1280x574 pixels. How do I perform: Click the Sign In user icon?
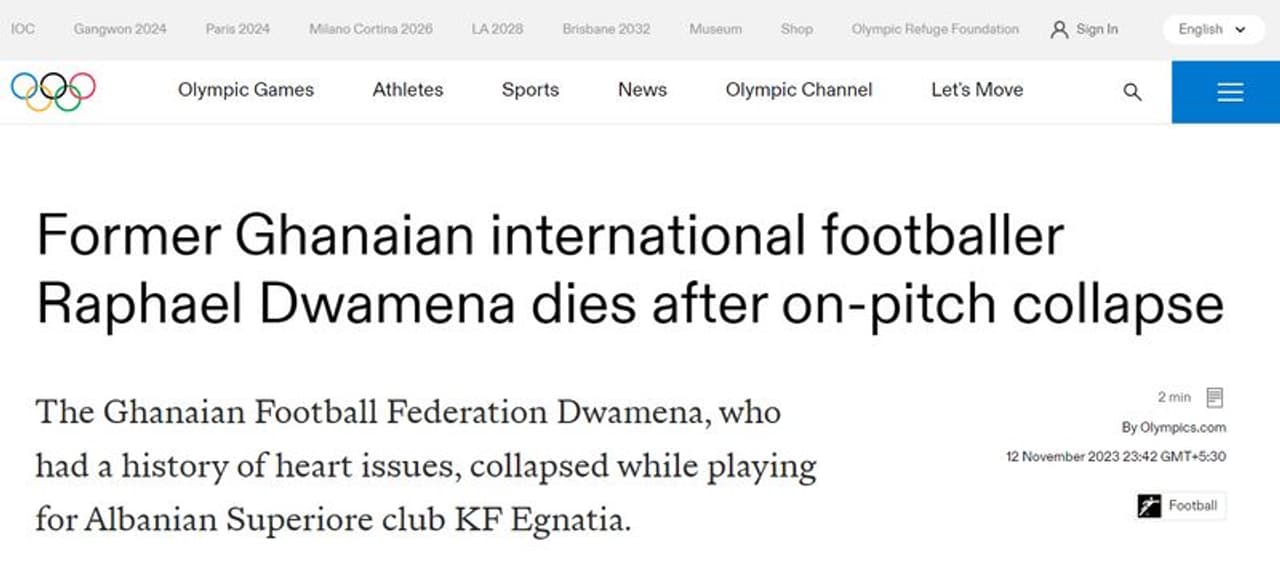1059,30
